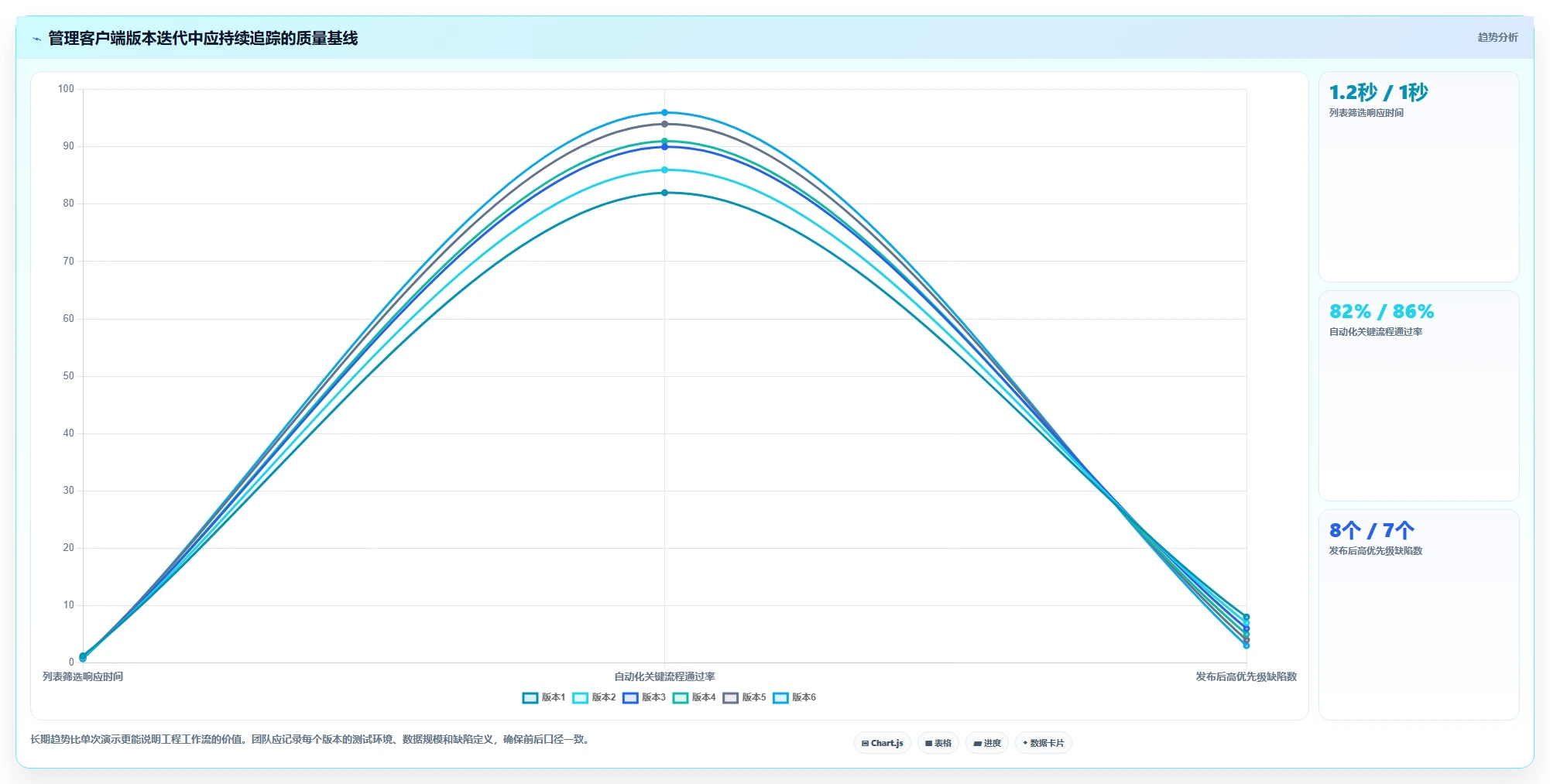Select the topmost peak point at 96
This screenshot has width=1550, height=784.
click(664, 113)
